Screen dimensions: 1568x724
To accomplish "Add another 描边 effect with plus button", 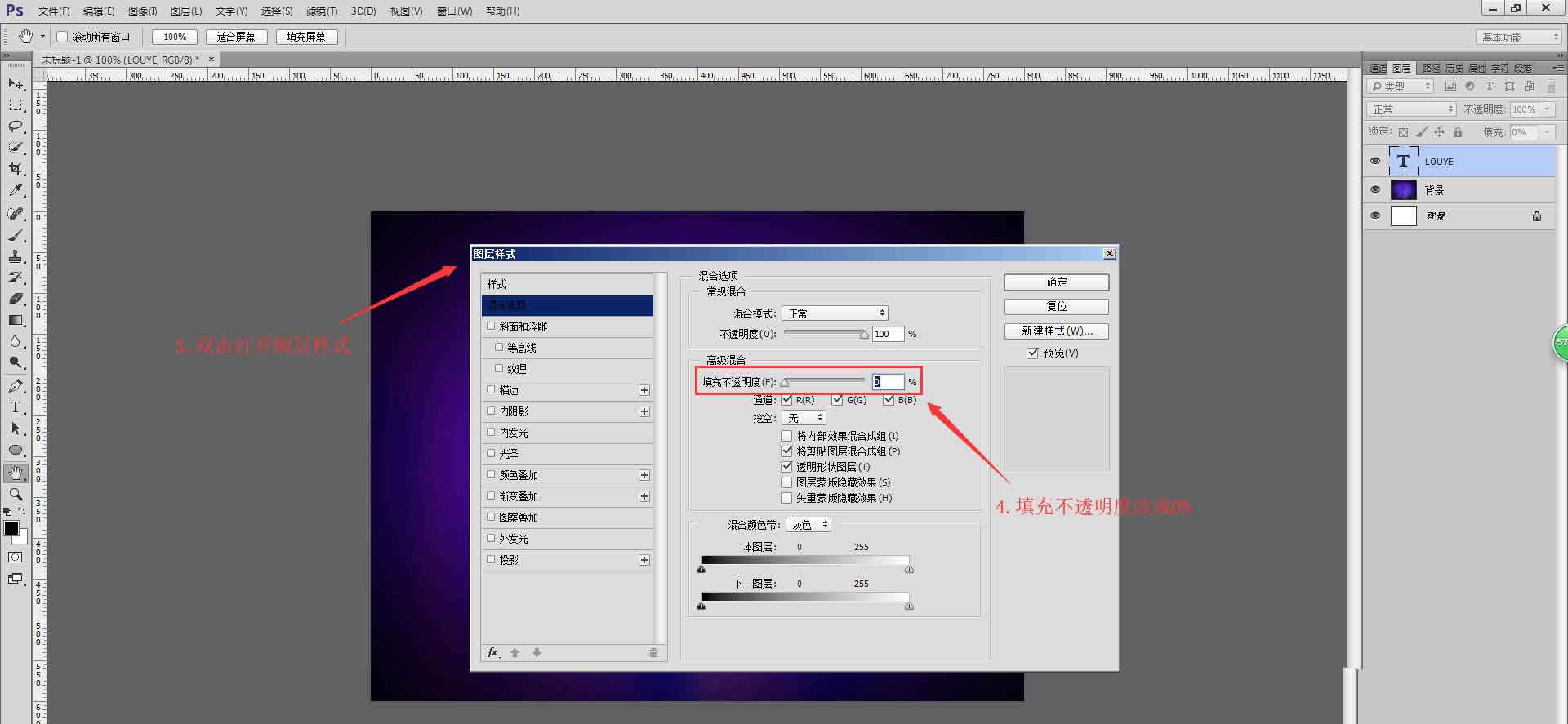I will tap(644, 390).
